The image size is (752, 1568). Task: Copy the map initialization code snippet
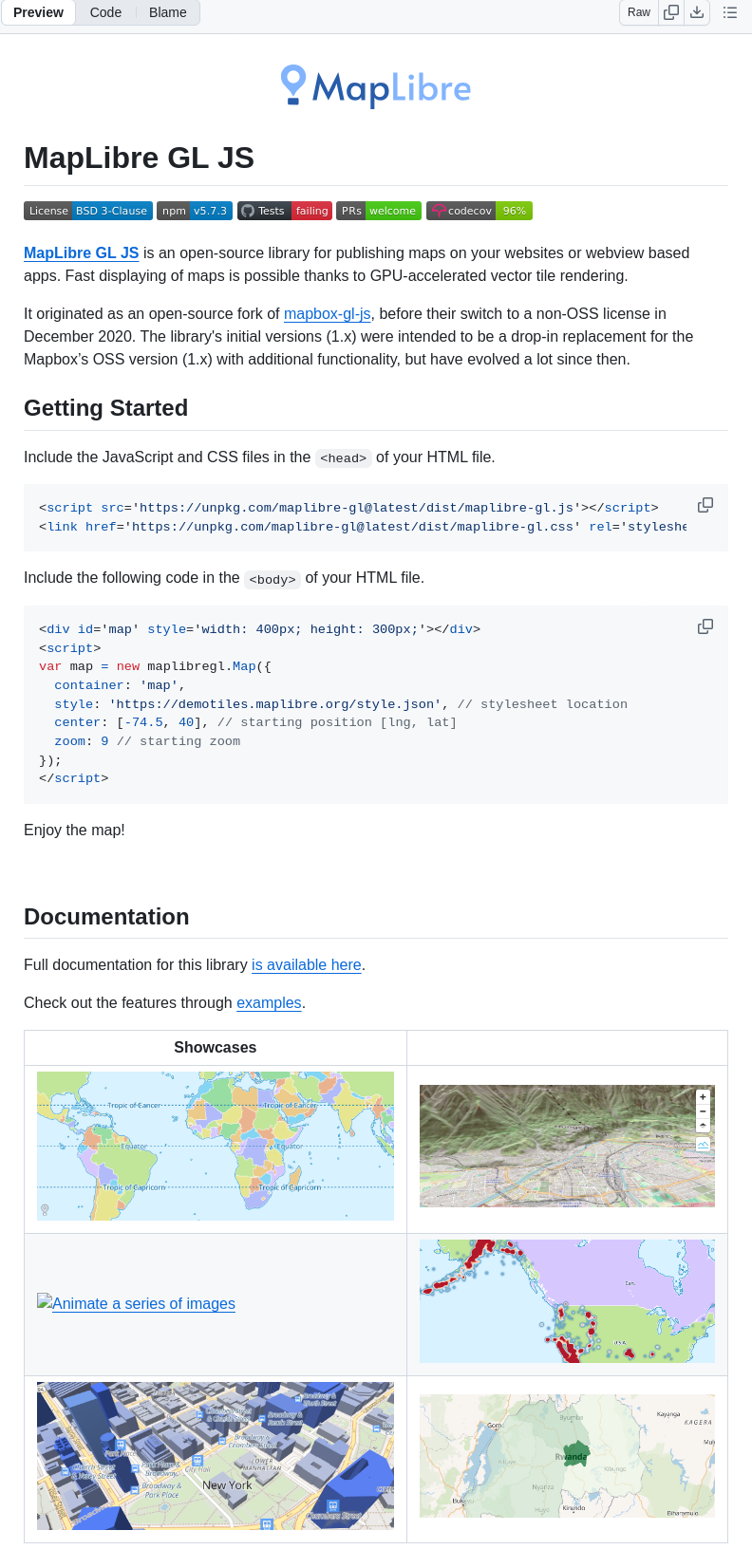705,626
